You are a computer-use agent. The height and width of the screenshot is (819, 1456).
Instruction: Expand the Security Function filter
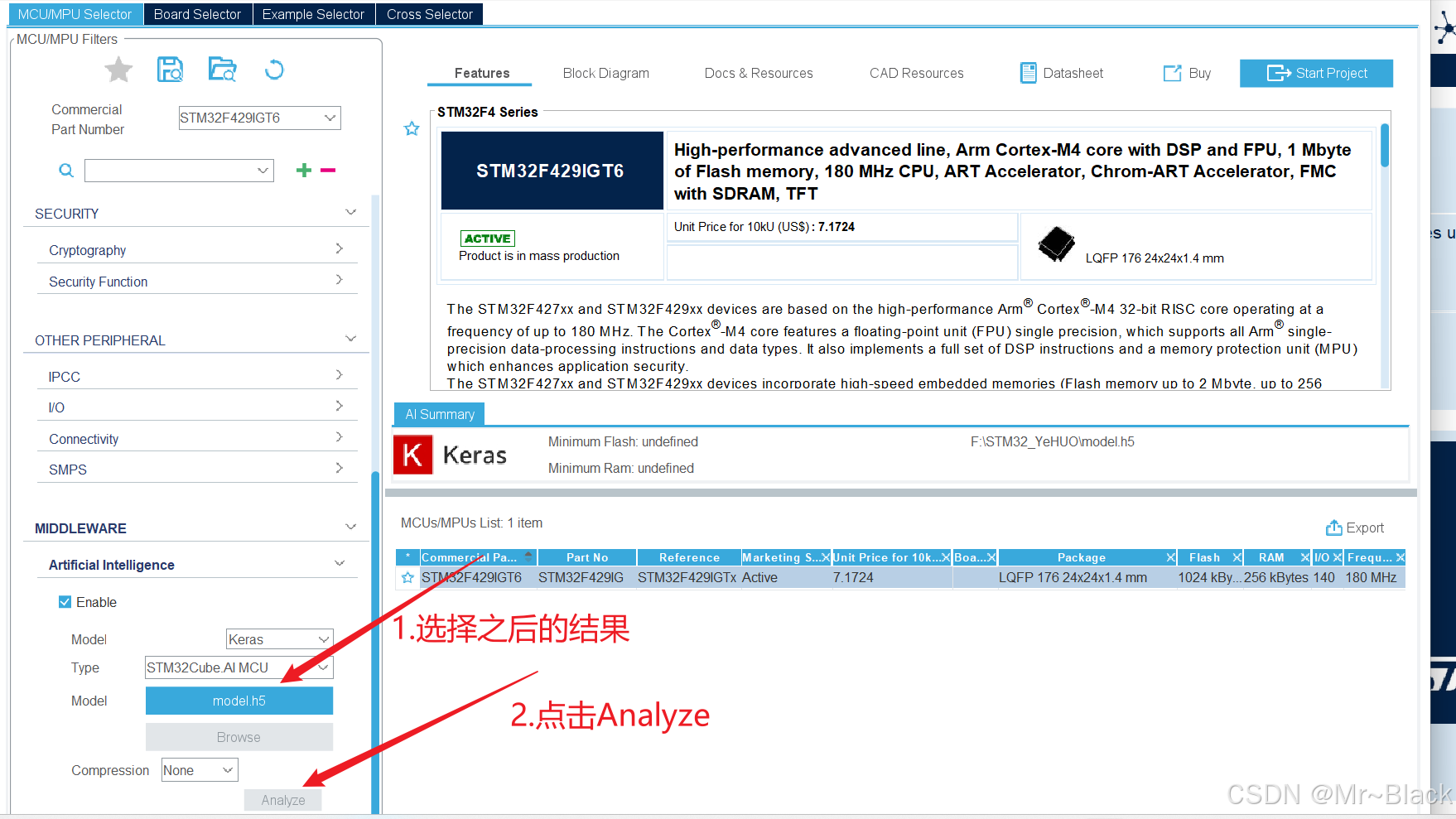[339, 280]
